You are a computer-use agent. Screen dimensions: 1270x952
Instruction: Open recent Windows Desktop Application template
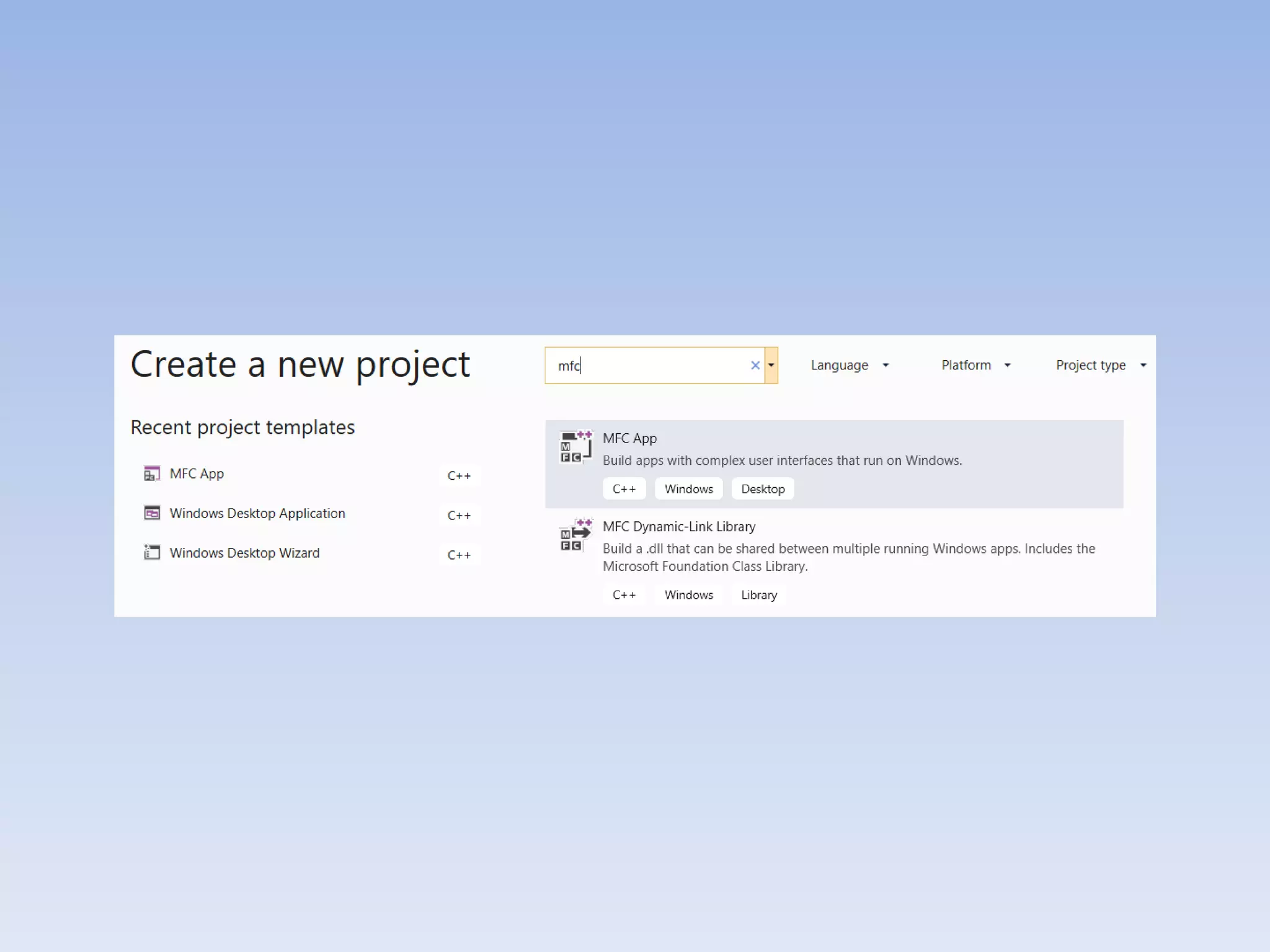pos(257,514)
